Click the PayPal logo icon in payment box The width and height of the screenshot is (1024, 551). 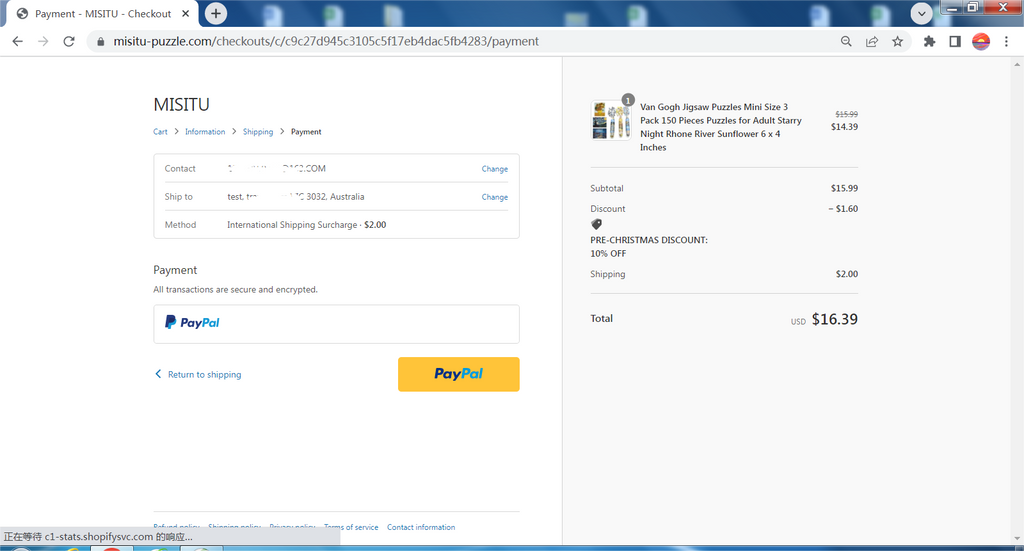pos(192,323)
